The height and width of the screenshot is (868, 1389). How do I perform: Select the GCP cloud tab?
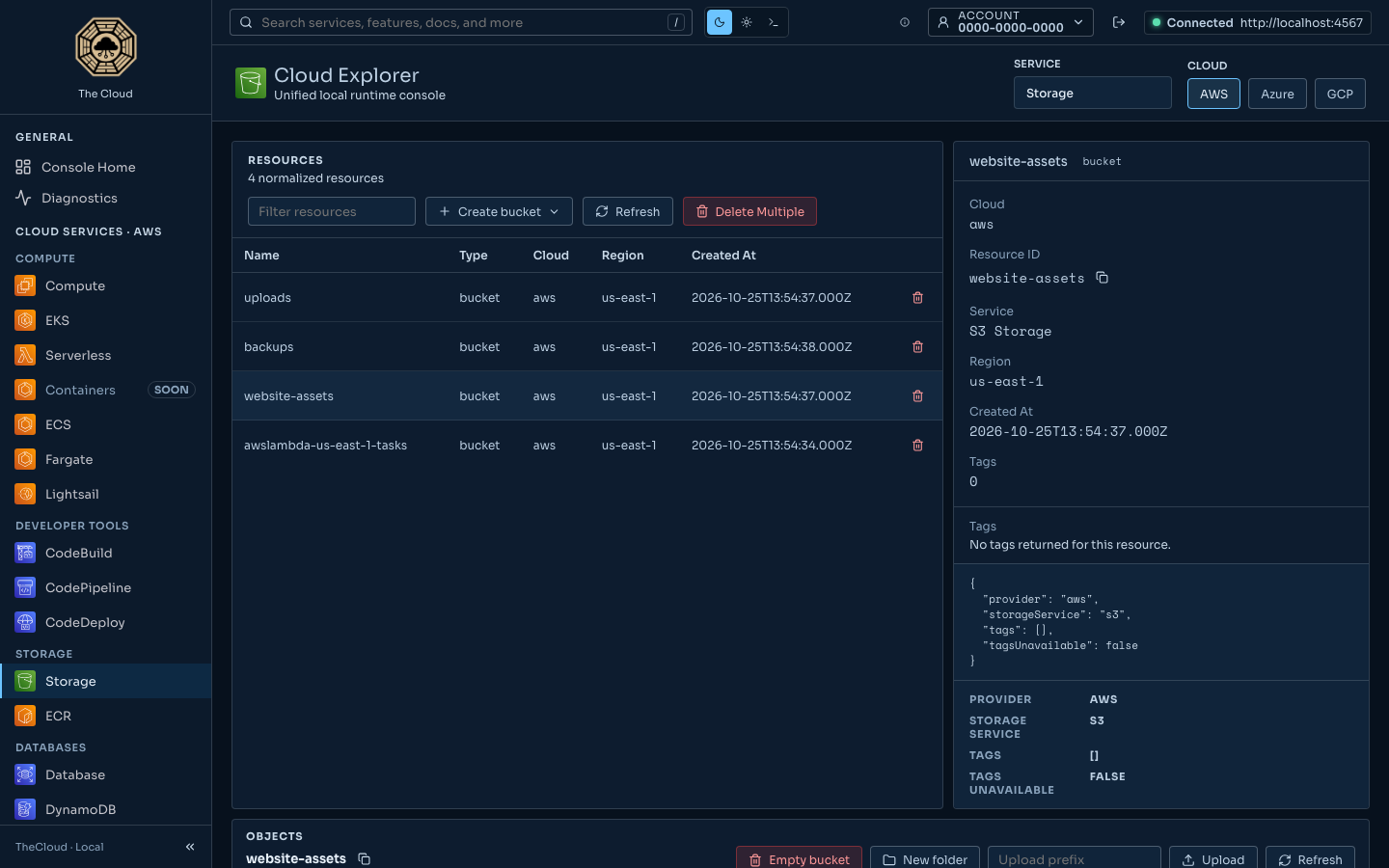pyautogui.click(x=1340, y=94)
